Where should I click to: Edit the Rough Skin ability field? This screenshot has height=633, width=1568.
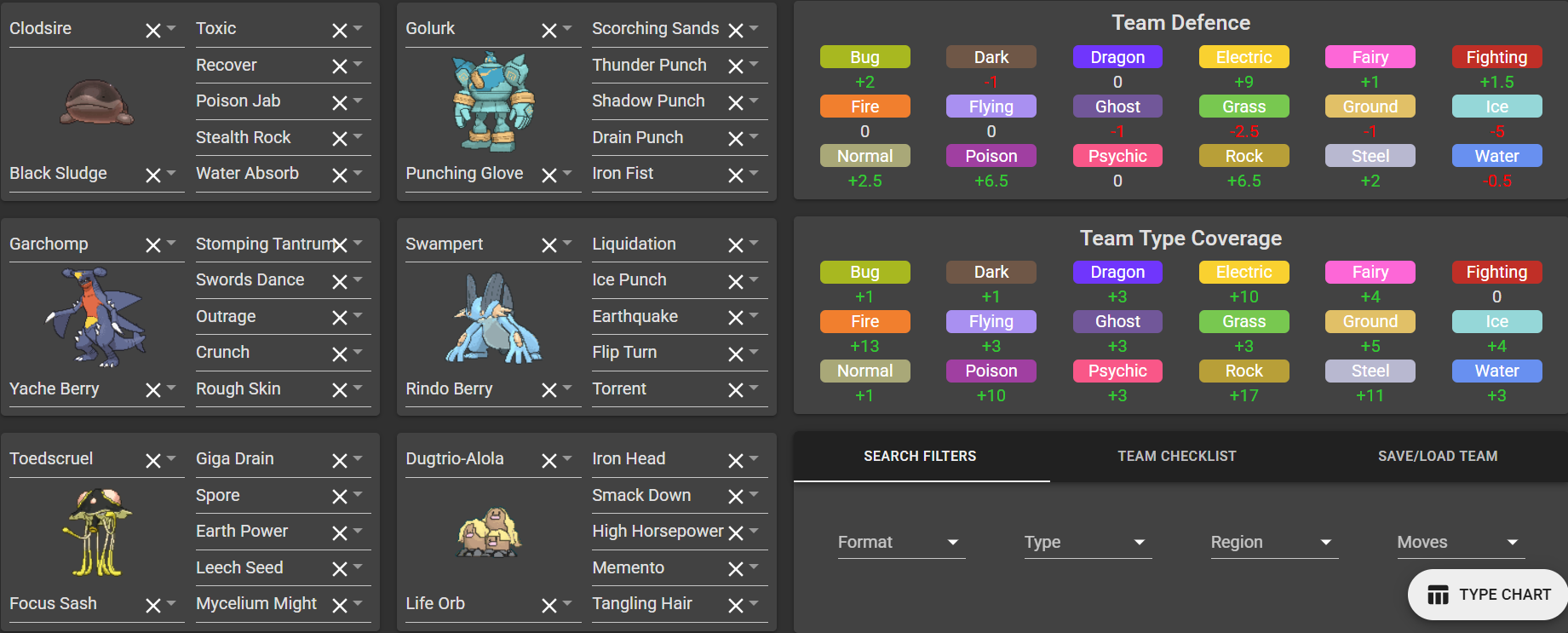284,389
